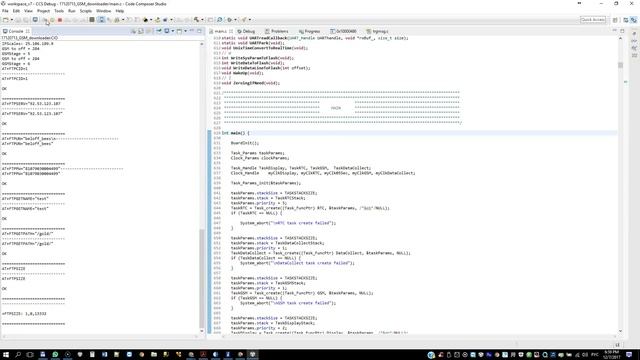The width and height of the screenshot is (640, 360).
Task: Click the New file toolbar icon
Action: pyautogui.click(x=6, y=20)
